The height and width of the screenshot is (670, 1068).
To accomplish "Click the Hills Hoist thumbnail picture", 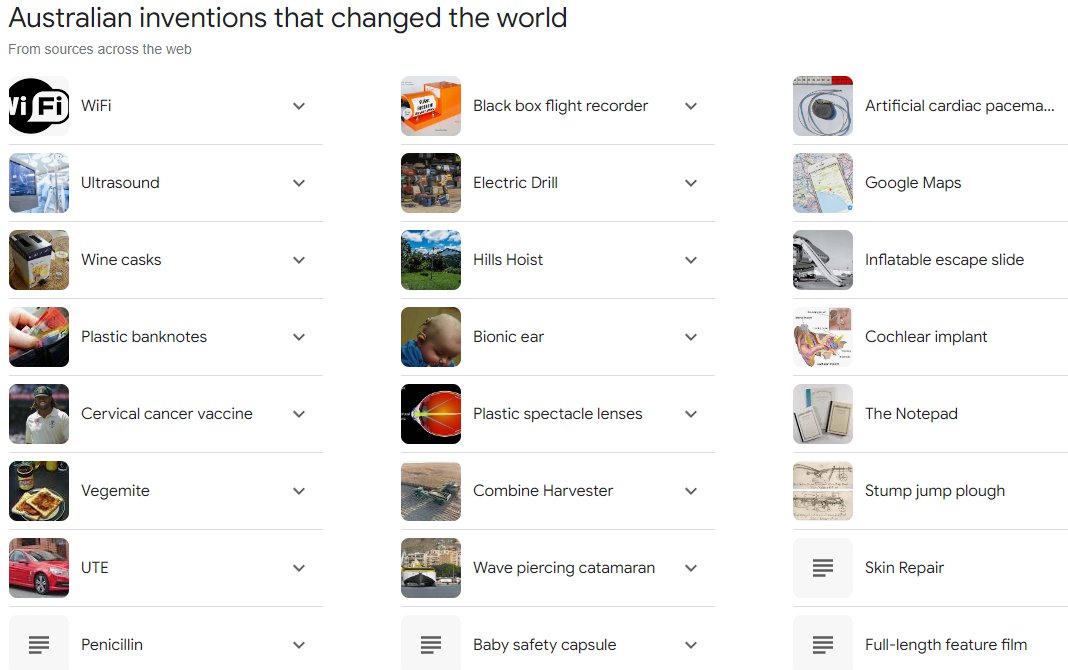I will tap(431, 260).
